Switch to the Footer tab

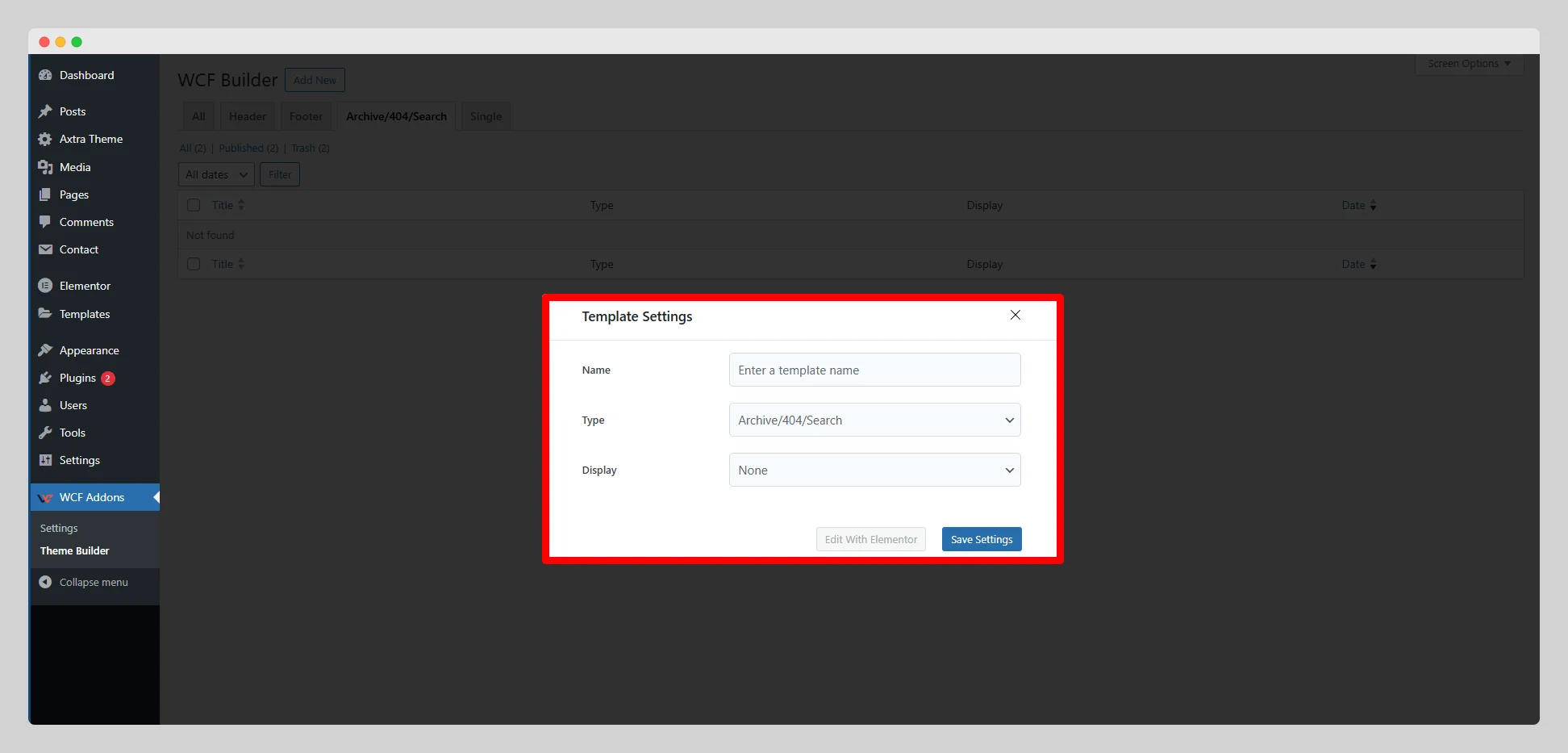coord(306,116)
